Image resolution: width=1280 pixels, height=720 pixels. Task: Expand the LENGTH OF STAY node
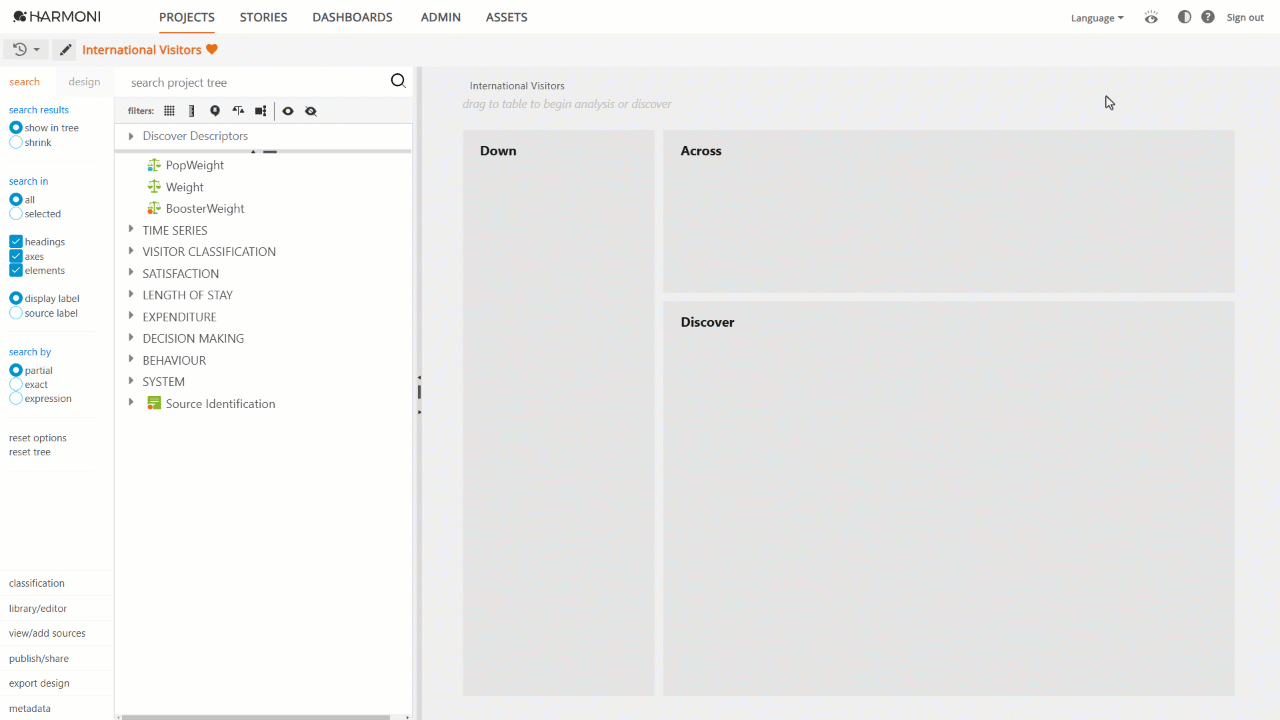131,295
